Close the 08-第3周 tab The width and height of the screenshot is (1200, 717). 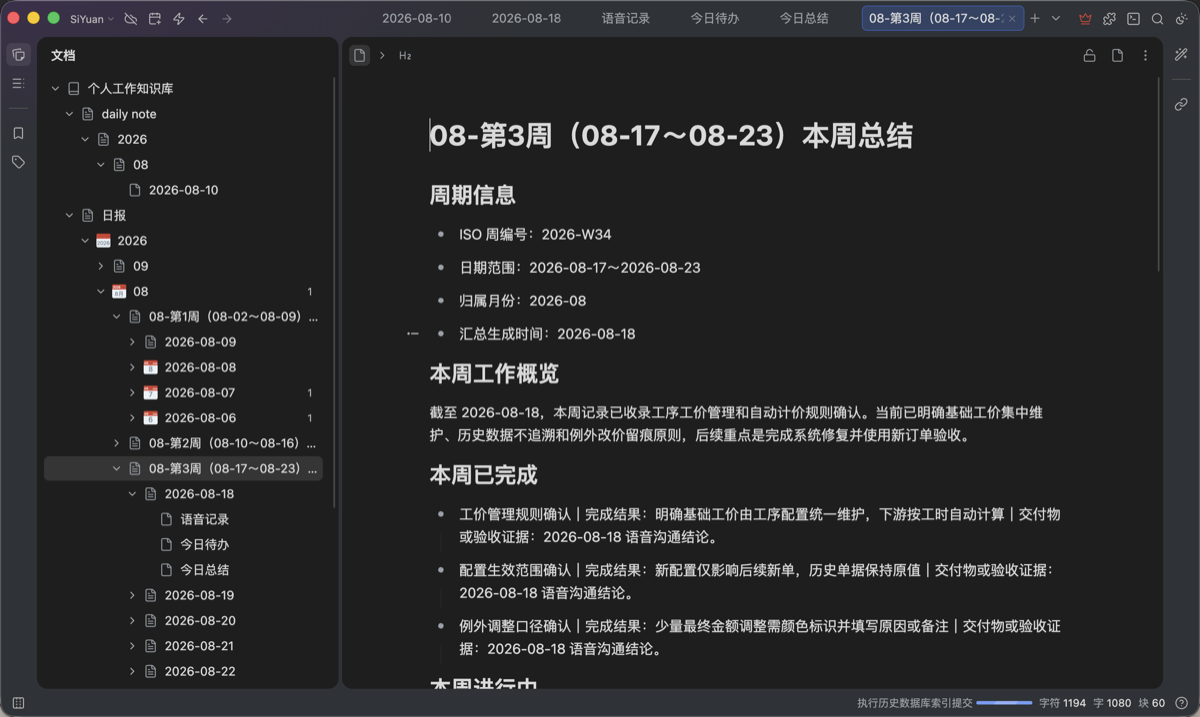pyautogui.click(x=1012, y=19)
